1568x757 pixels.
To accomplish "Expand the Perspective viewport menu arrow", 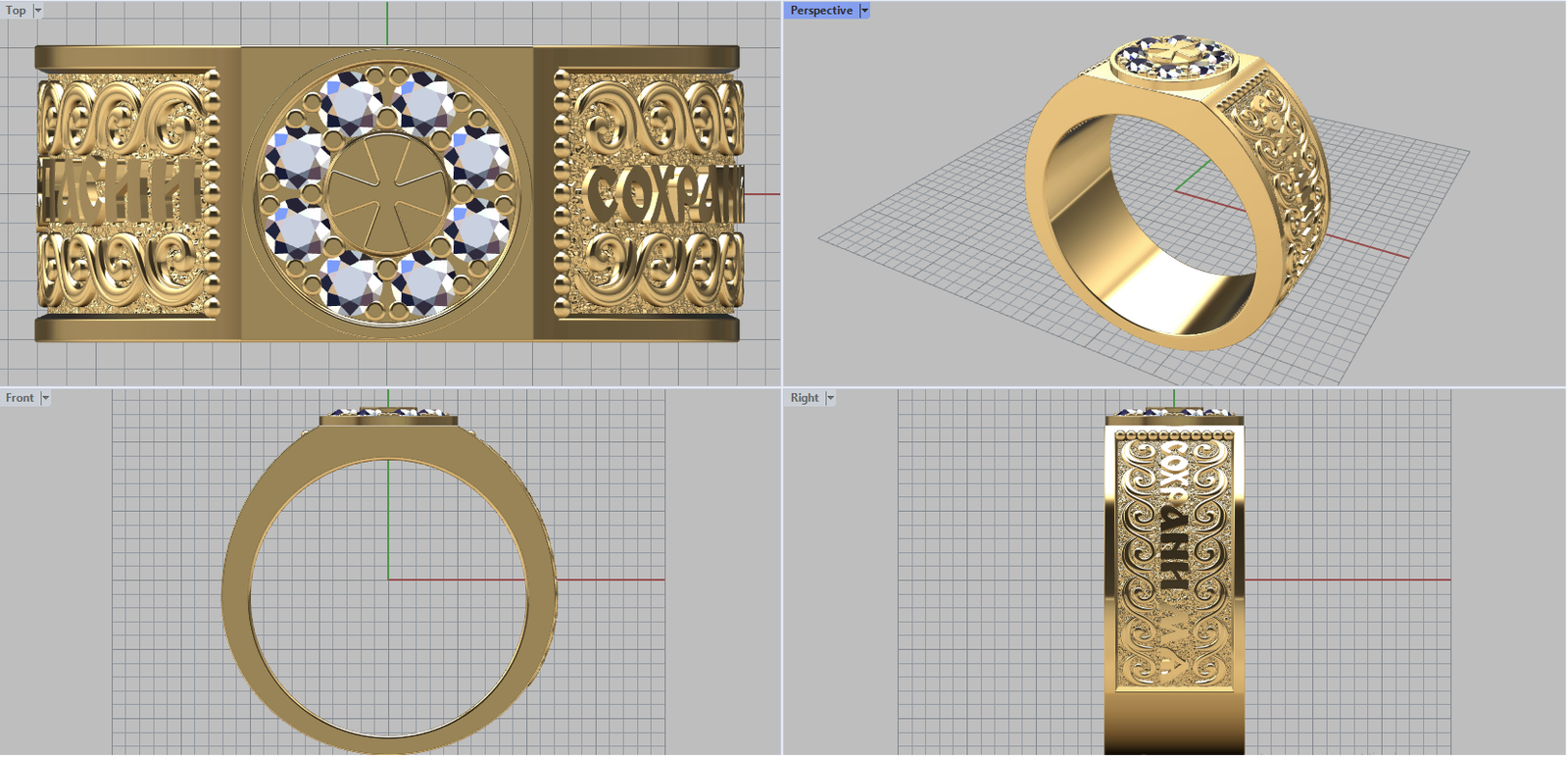I will (864, 11).
